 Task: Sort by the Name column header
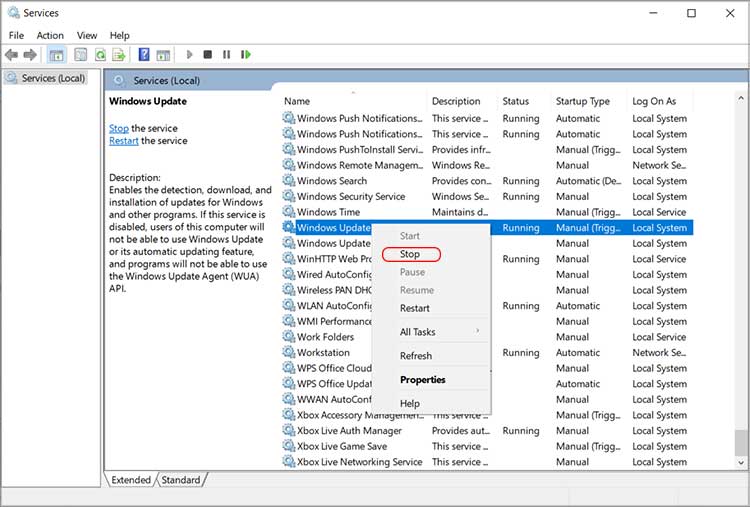[354, 101]
